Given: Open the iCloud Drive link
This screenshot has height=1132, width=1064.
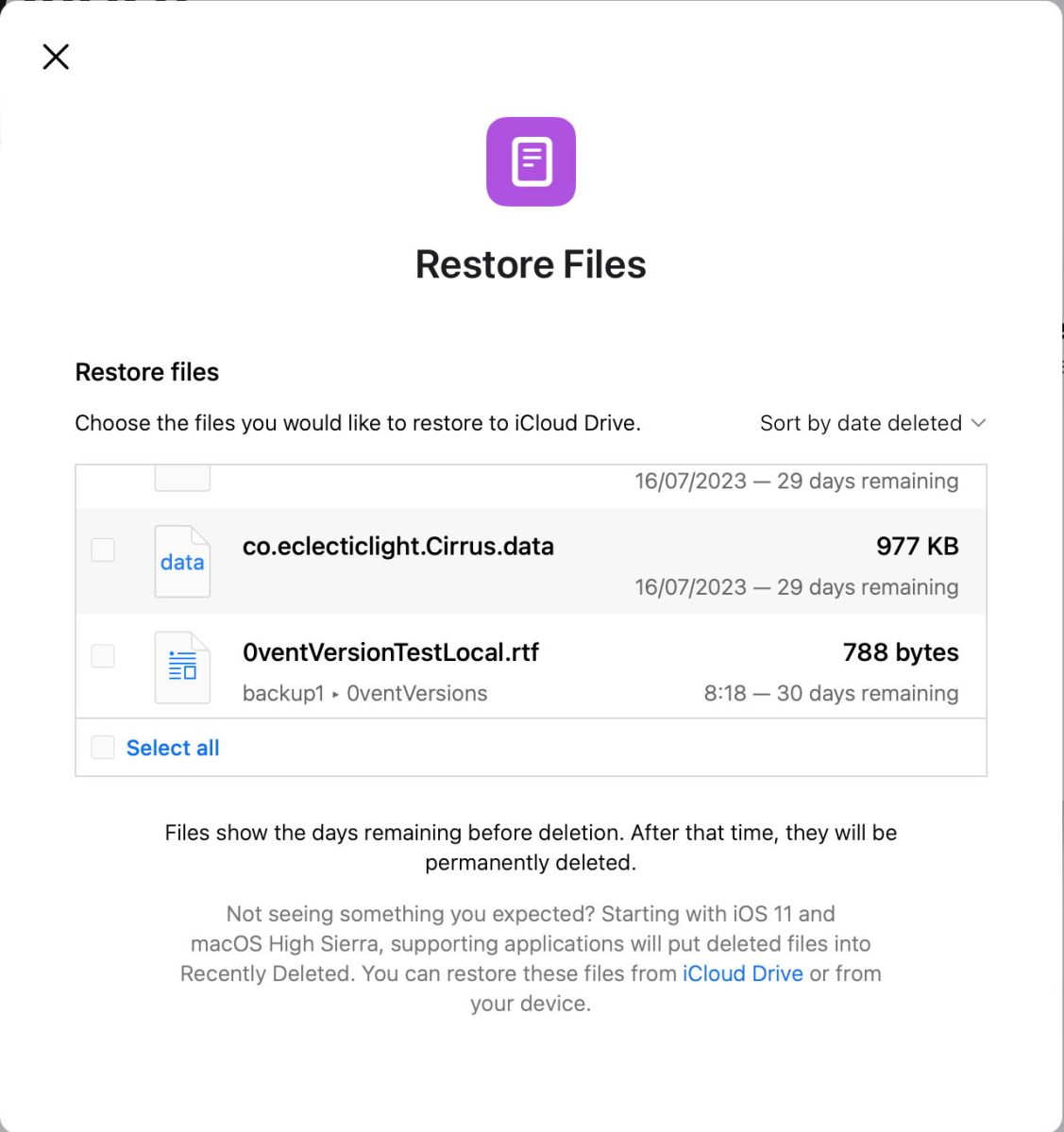Looking at the screenshot, I should coord(742,973).
